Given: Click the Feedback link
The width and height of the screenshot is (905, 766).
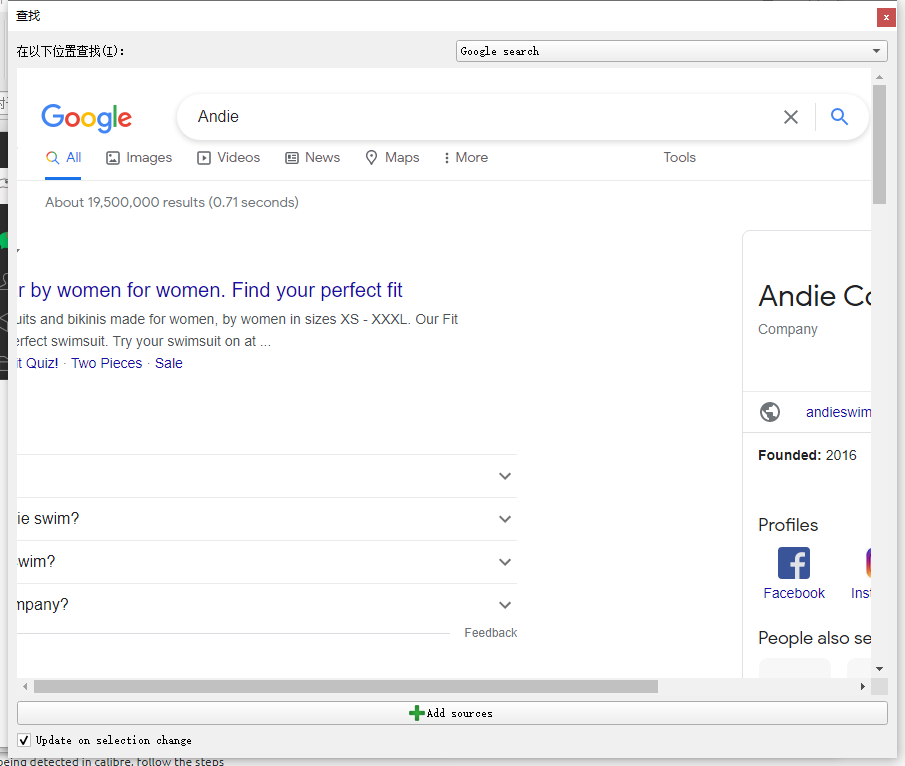Looking at the screenshot, I should [490, 633].
